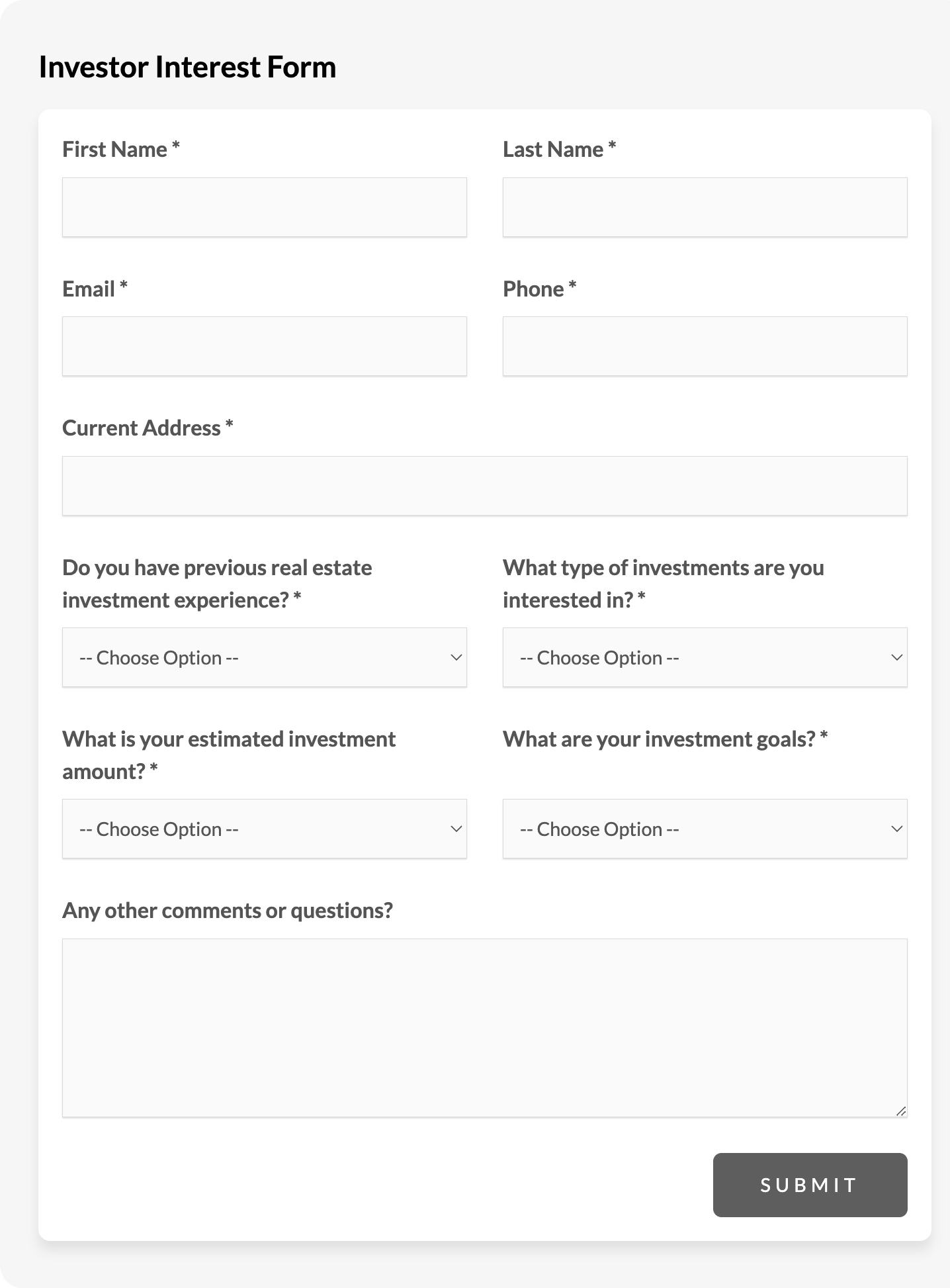Focus the Last Name input box
The image size is (950, 1288).
click(x=705, y=207)
